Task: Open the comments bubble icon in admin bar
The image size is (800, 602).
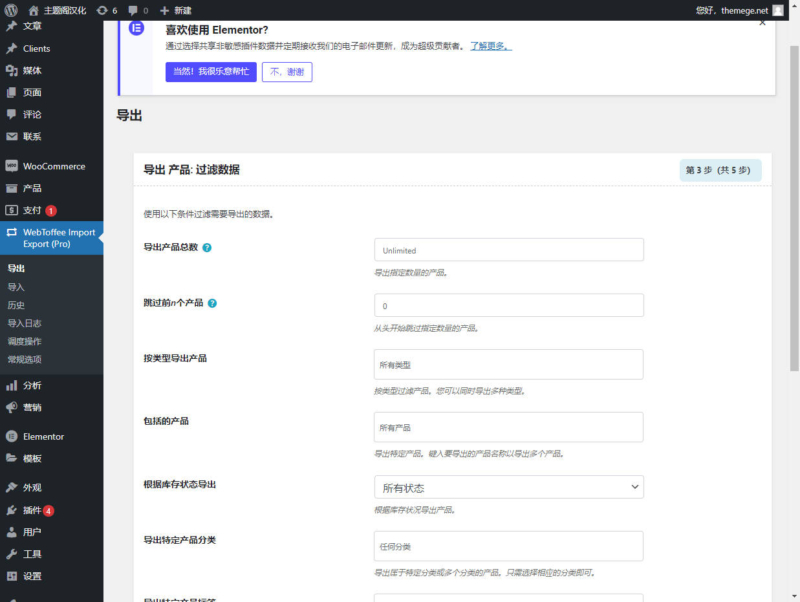Action: pos(133,10)
